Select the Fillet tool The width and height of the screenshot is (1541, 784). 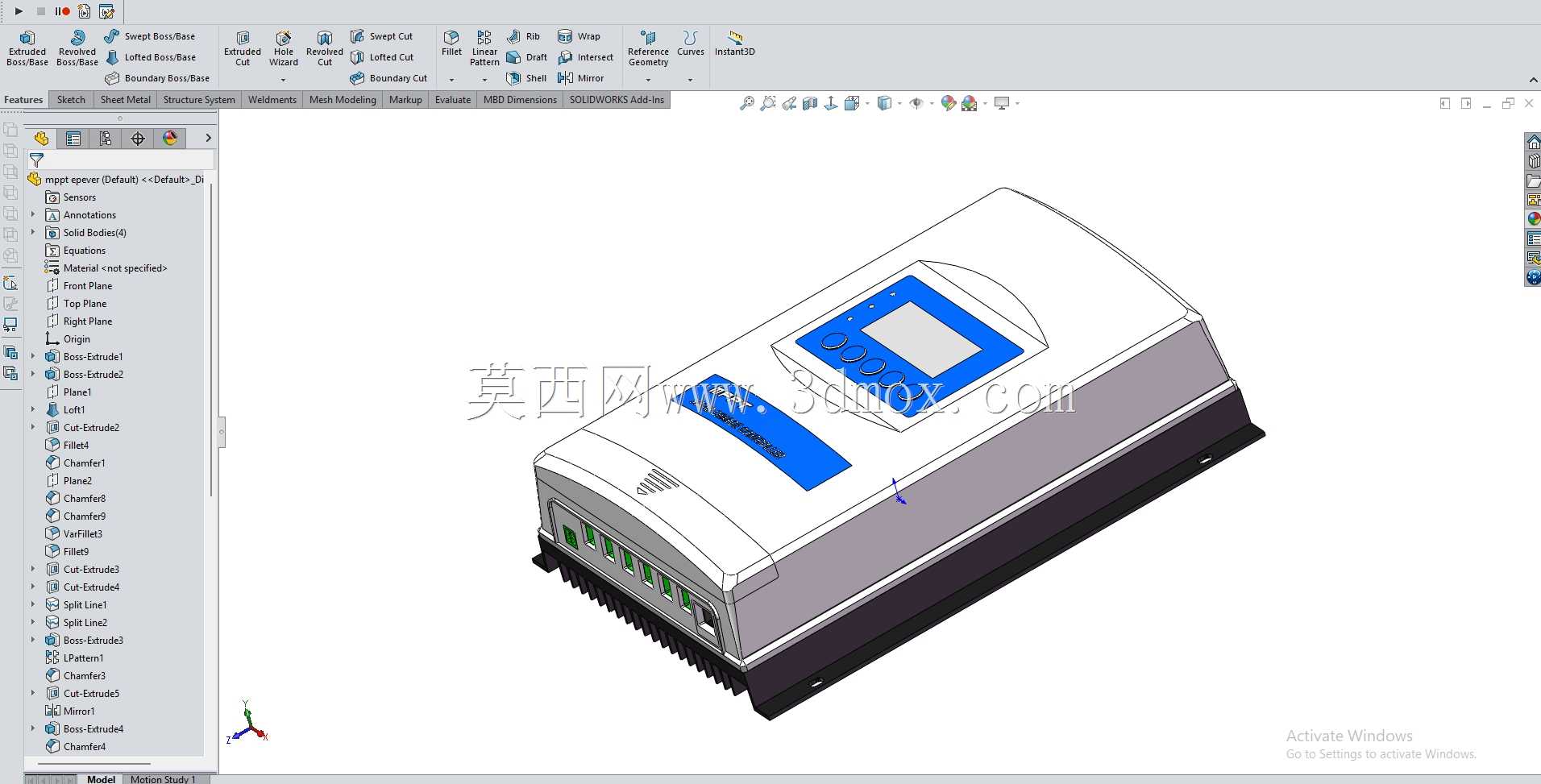click(x=451, y=44)
